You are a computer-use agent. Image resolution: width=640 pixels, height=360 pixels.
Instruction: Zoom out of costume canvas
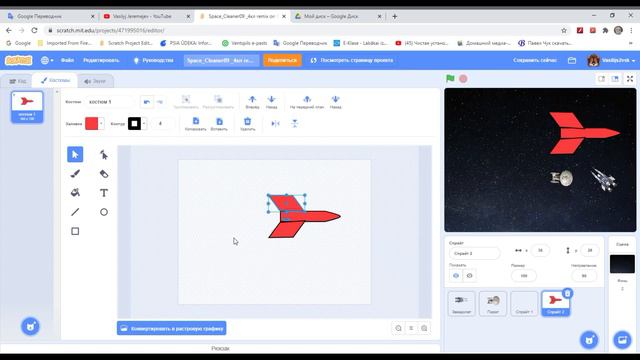(x=398, y=328)
